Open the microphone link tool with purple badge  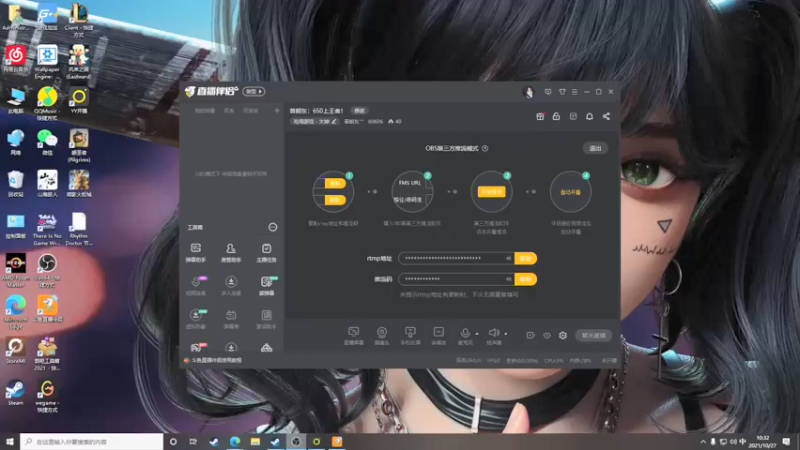196,286
